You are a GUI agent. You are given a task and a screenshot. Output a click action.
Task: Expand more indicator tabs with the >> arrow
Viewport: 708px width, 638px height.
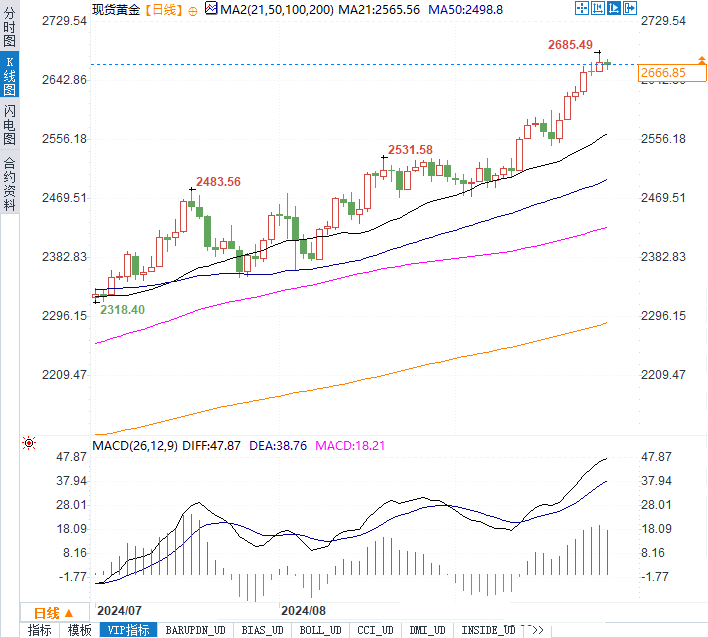(x=536, y=630)
